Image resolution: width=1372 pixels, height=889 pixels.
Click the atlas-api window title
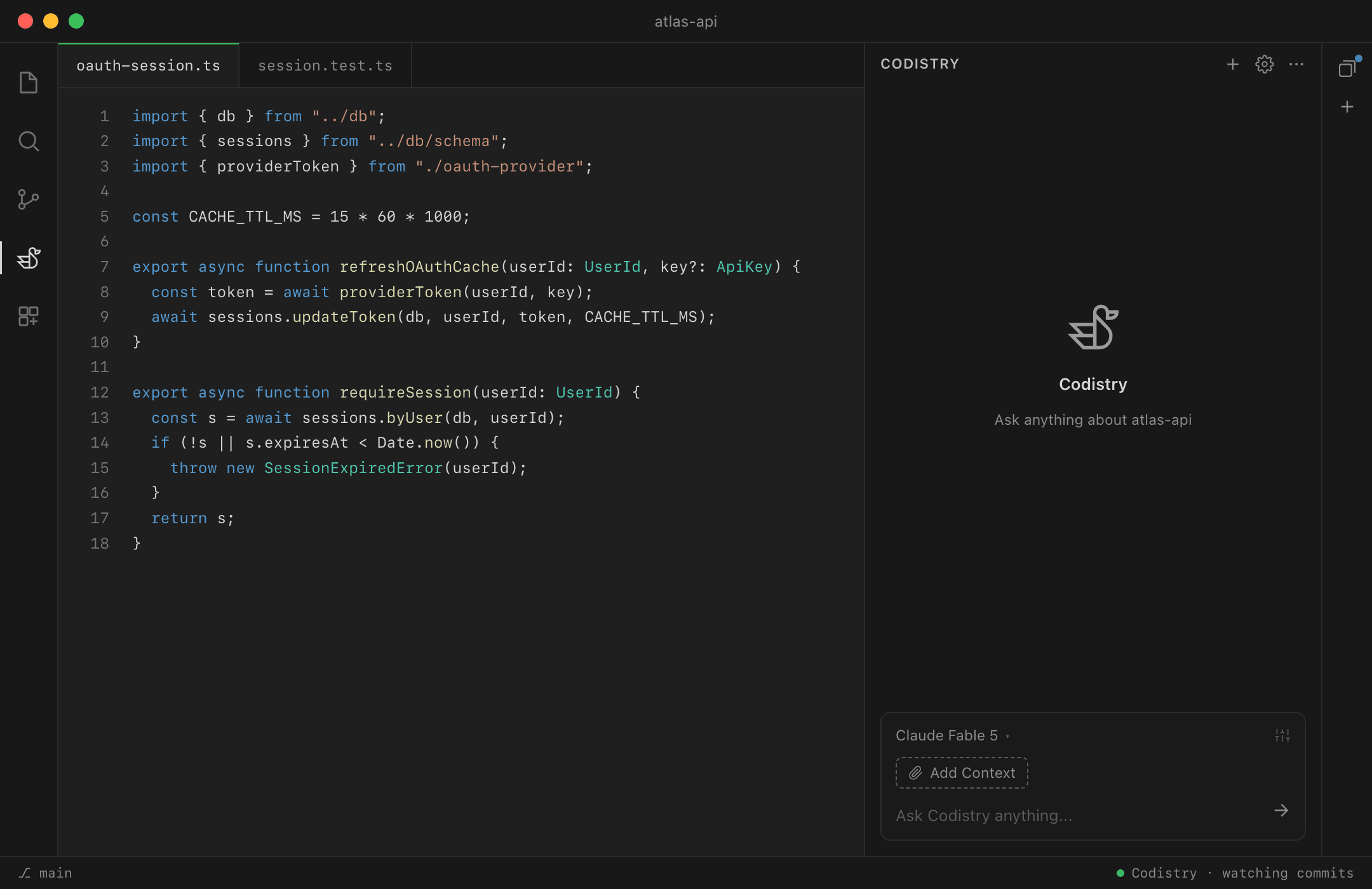686,21
